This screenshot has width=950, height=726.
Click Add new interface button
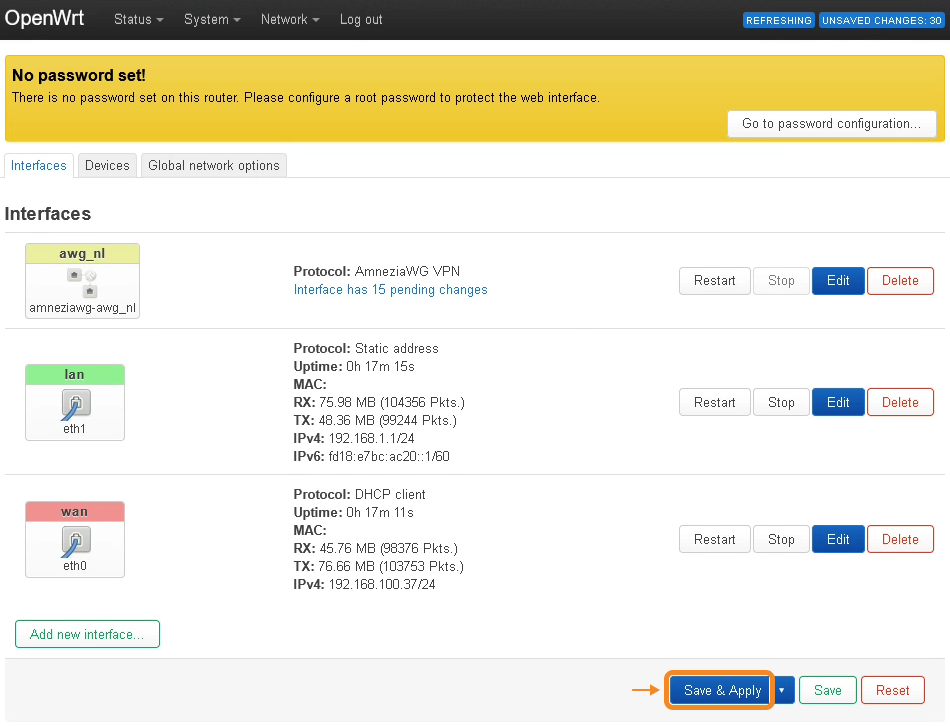(x=87, y=634)
